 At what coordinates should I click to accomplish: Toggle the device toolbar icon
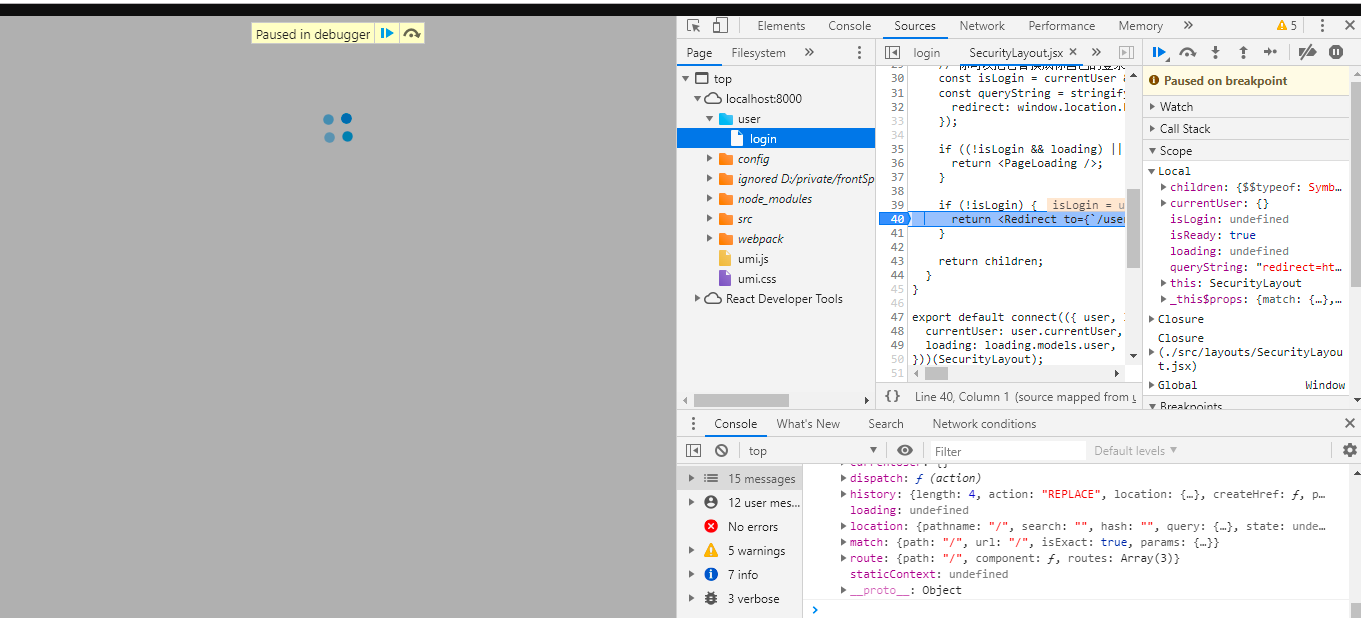pos(720,26)
